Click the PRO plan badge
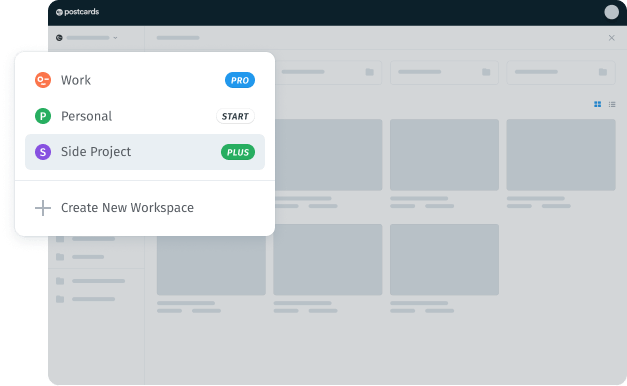 pos(240,80)
